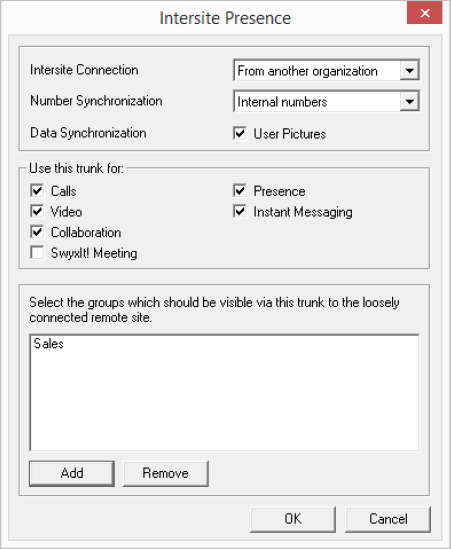Expand the Number Synchronization dropdown arrow
The image size is (451, 549).
pyautogui.click(x=409, y=102)
